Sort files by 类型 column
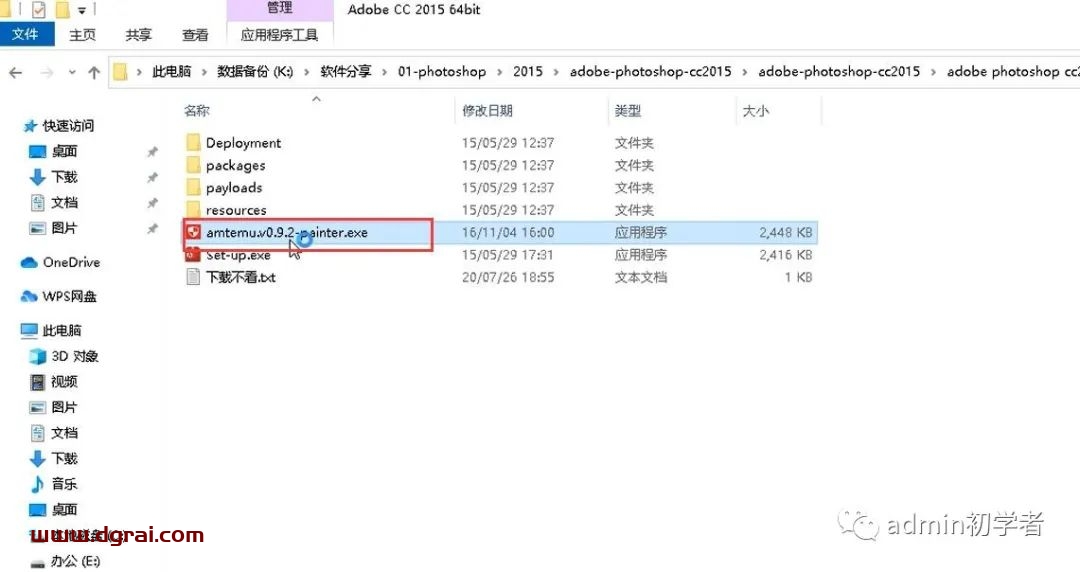Viewport: 1080px width, 572px height. coord(627,110)
